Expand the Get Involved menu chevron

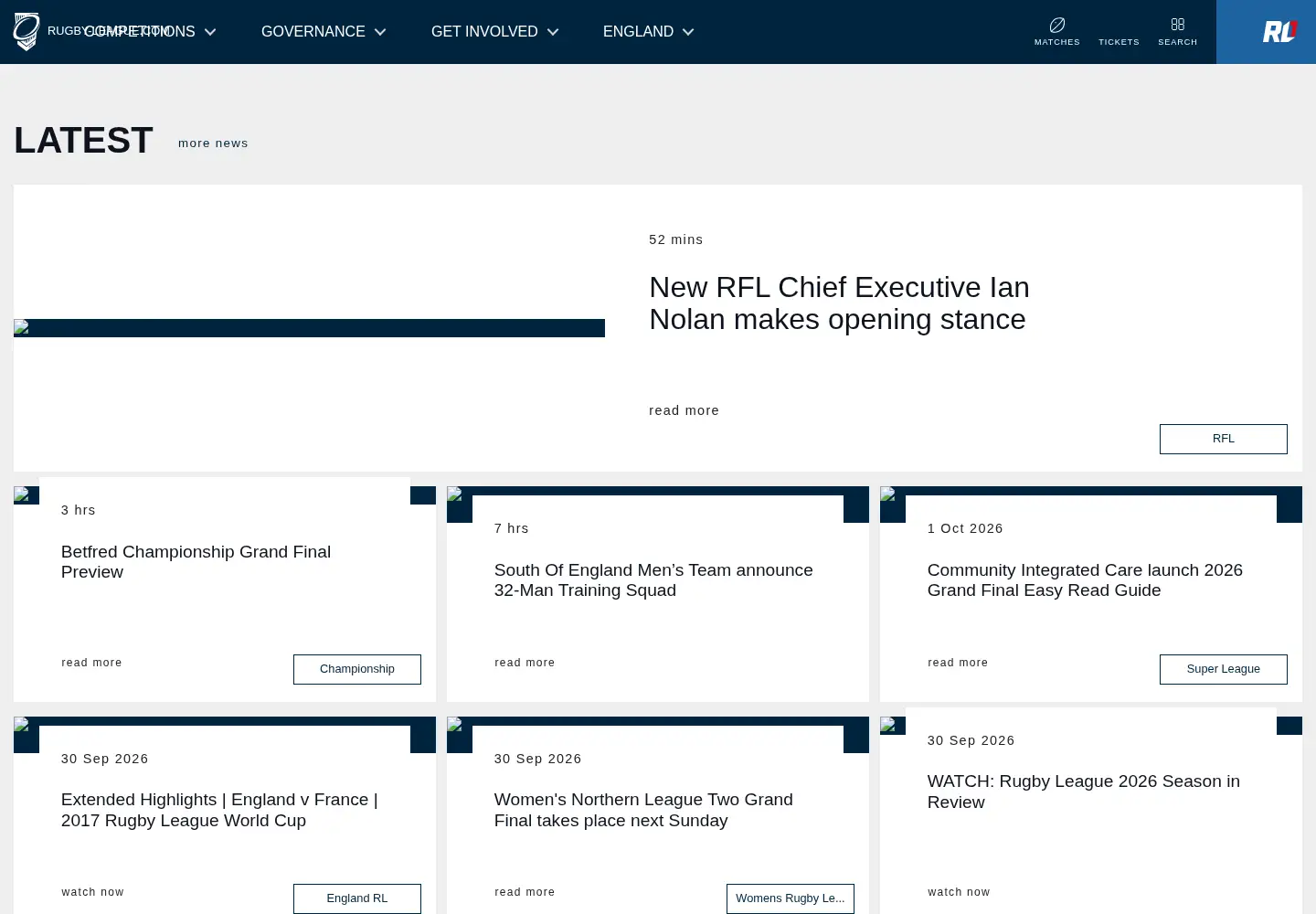coord(553,32)
